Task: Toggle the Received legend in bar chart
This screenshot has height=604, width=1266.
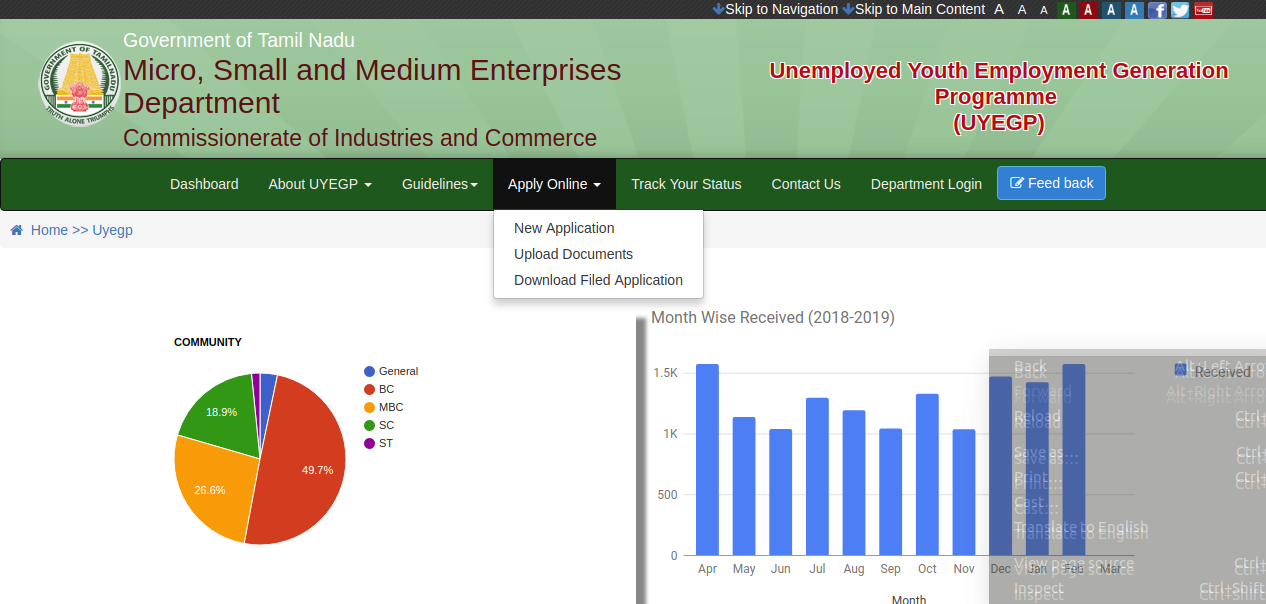Action: pos(1214,371)
